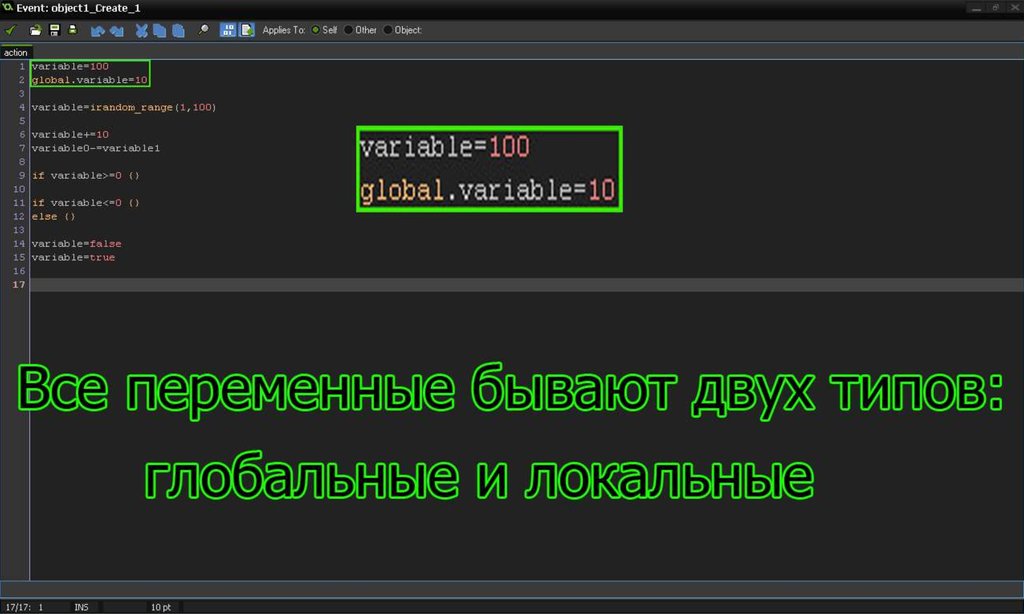Toggle the code check grid icon

pyautogui.click(x=227, y=30)
